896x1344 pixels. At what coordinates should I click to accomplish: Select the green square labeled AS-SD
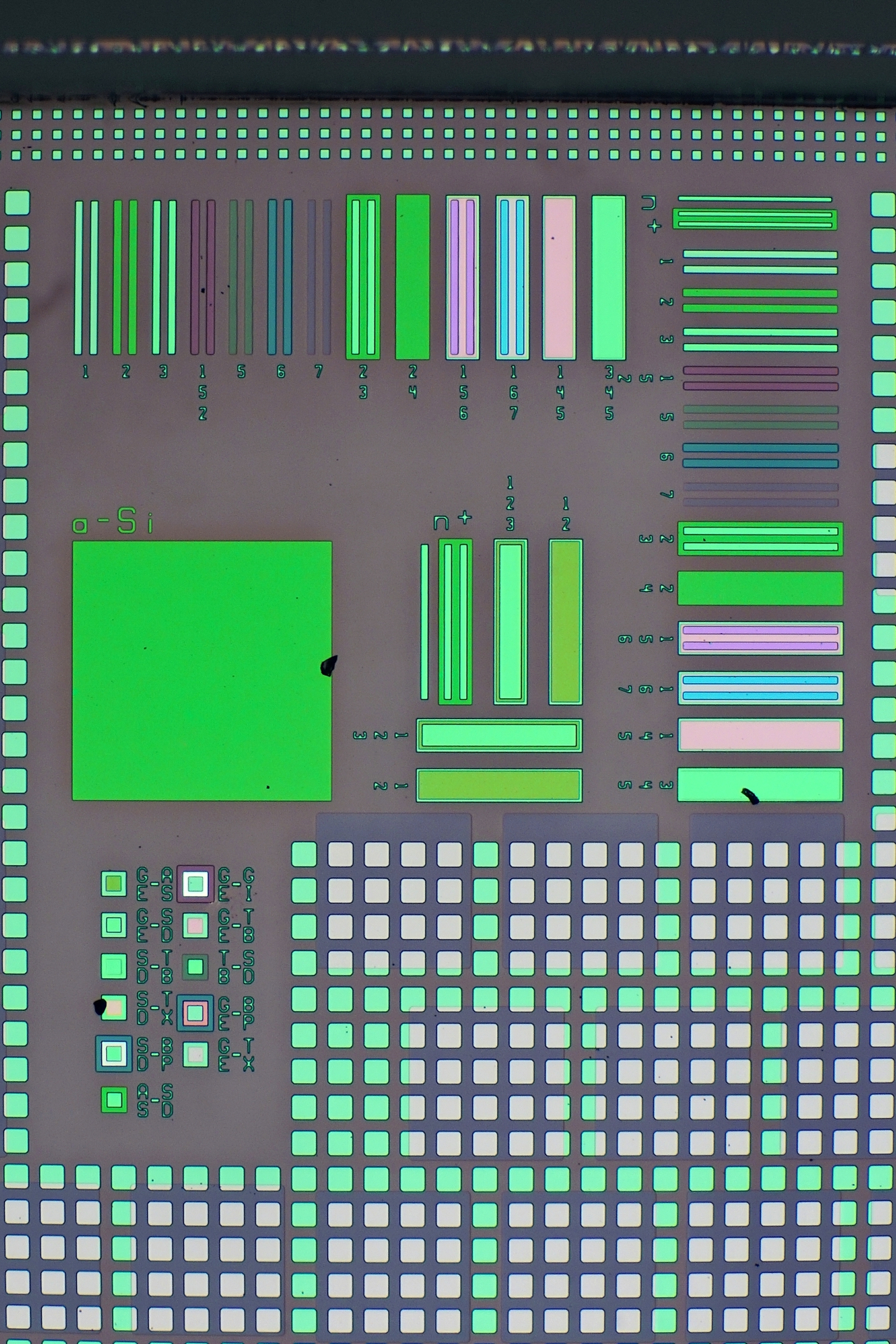114,1099
